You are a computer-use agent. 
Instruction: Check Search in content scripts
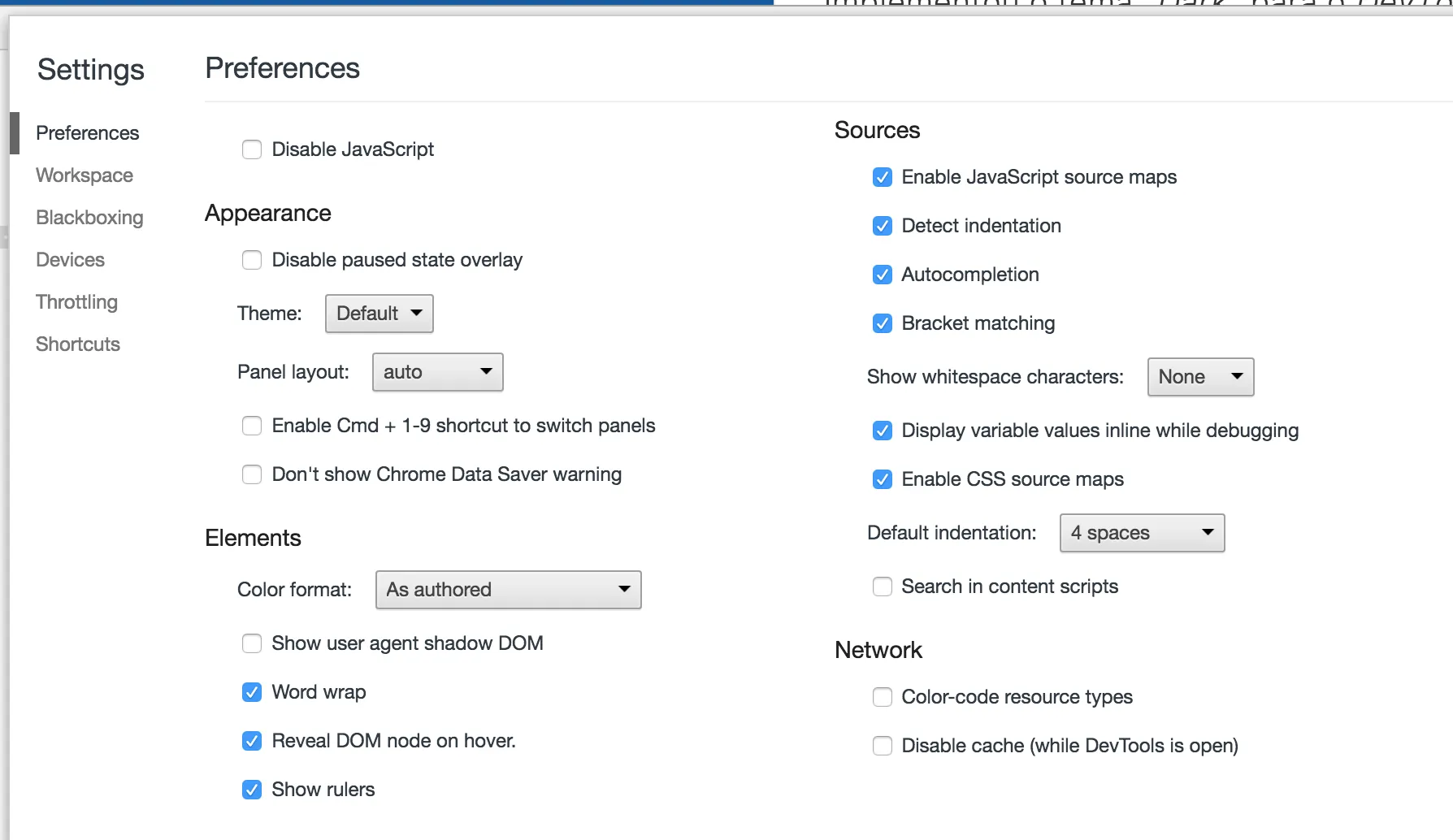pyautogui.click(x=883, y=587)
